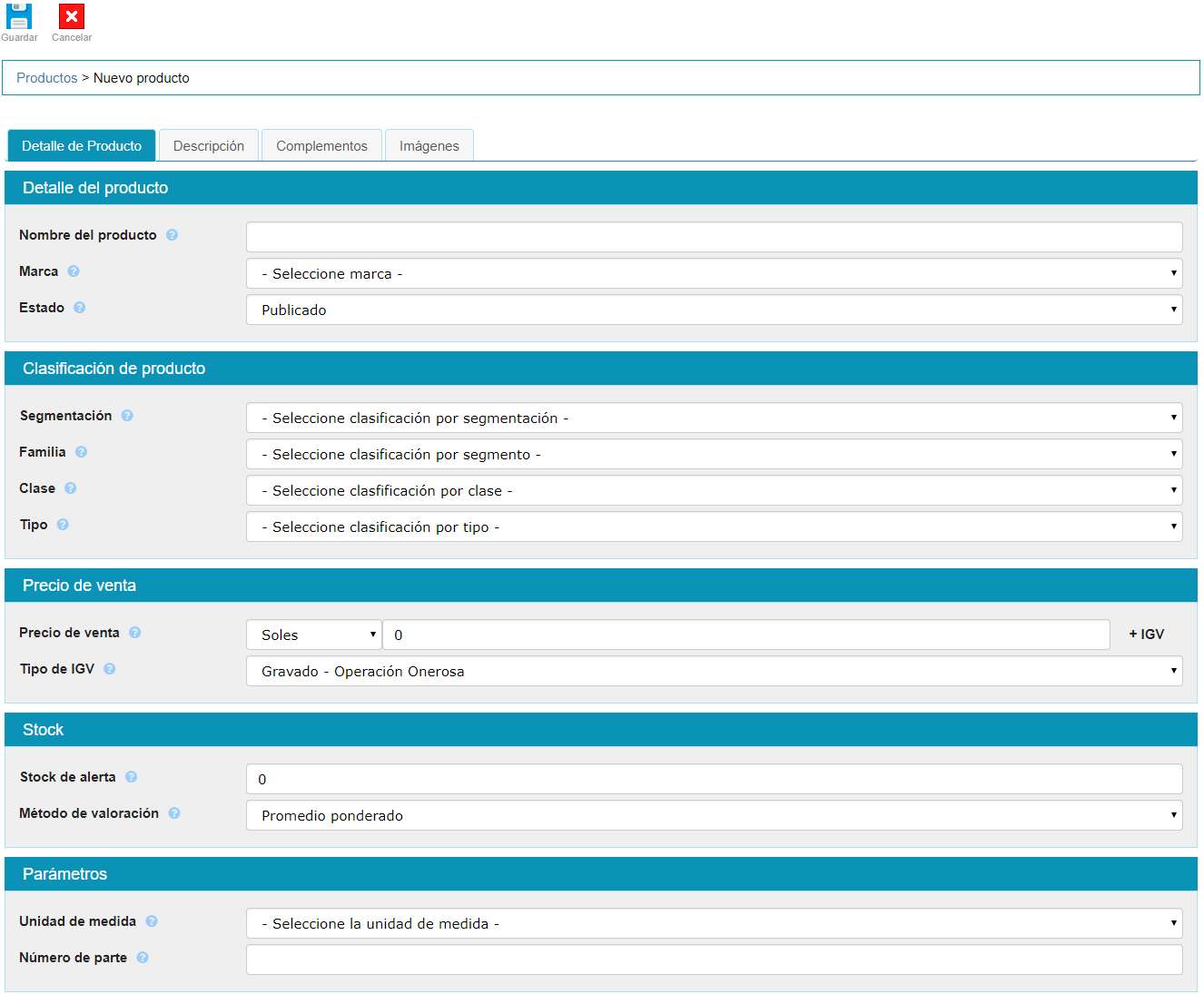The height and width of the screenshot is (994, 1204).
Task: Open the Estado dropdown showing Publicado
Action: click(x=714, y=310)
